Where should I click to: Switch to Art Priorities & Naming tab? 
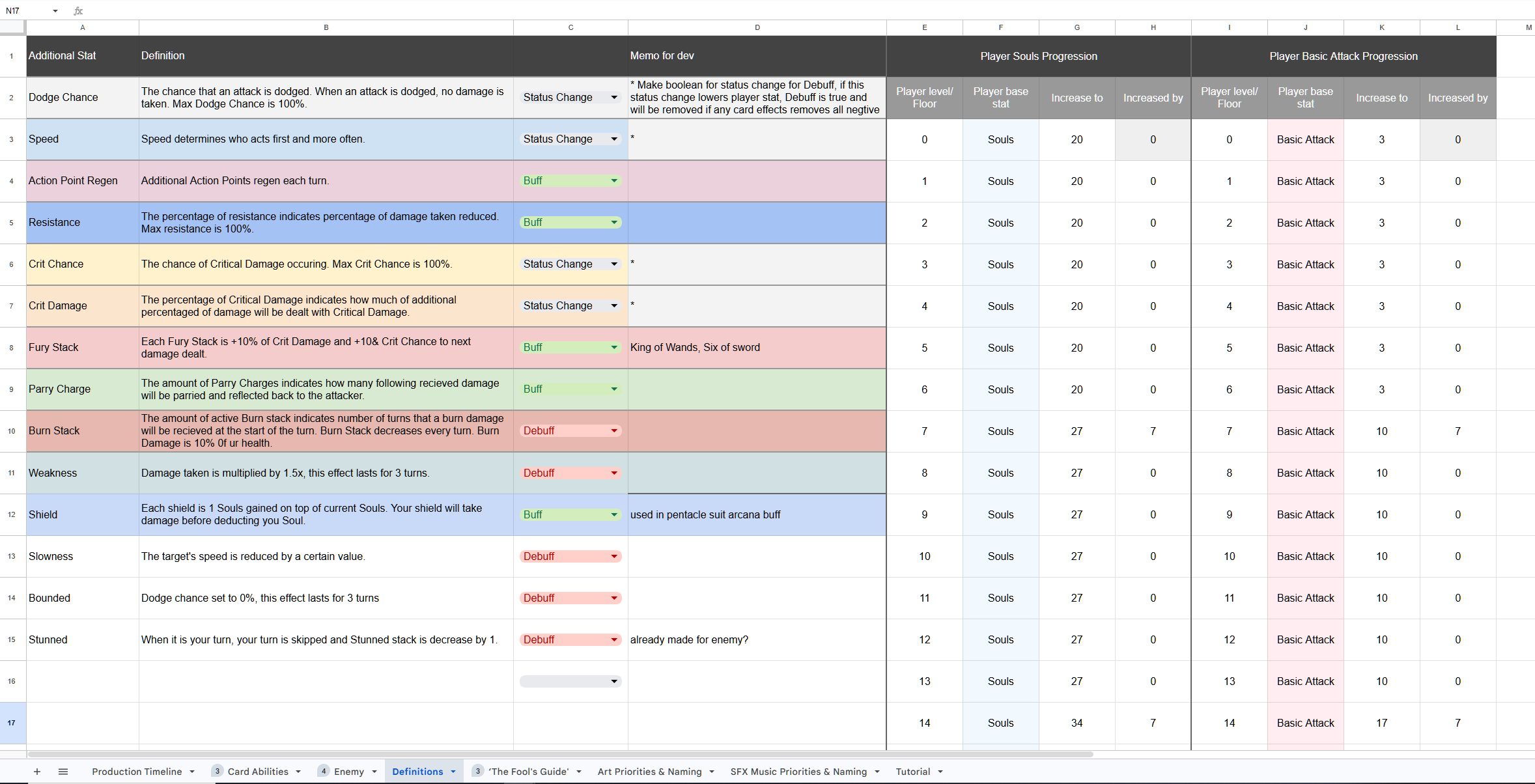tap(650, 772)
